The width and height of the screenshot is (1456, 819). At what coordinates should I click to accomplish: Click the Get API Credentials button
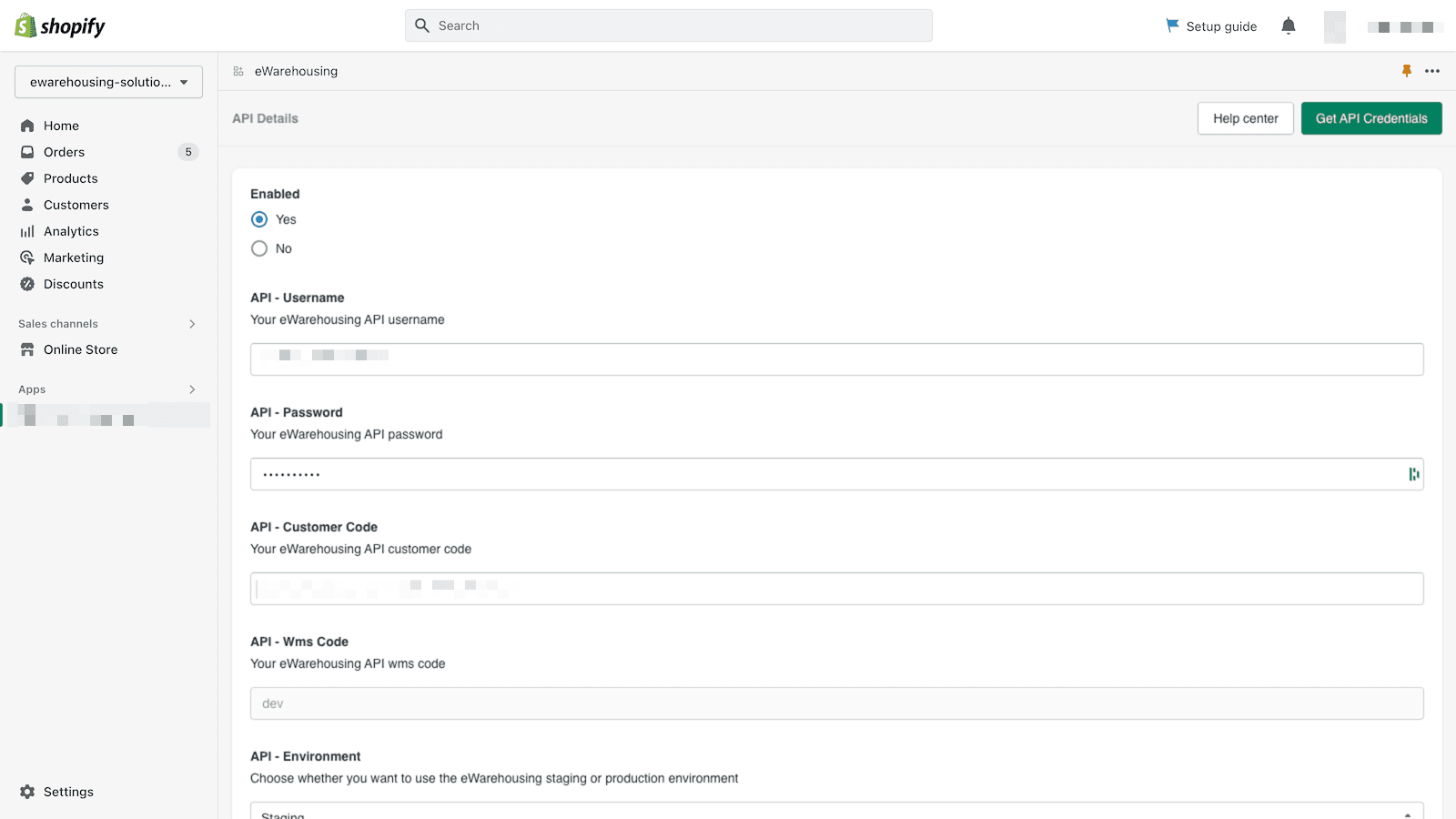[1370, 118]
